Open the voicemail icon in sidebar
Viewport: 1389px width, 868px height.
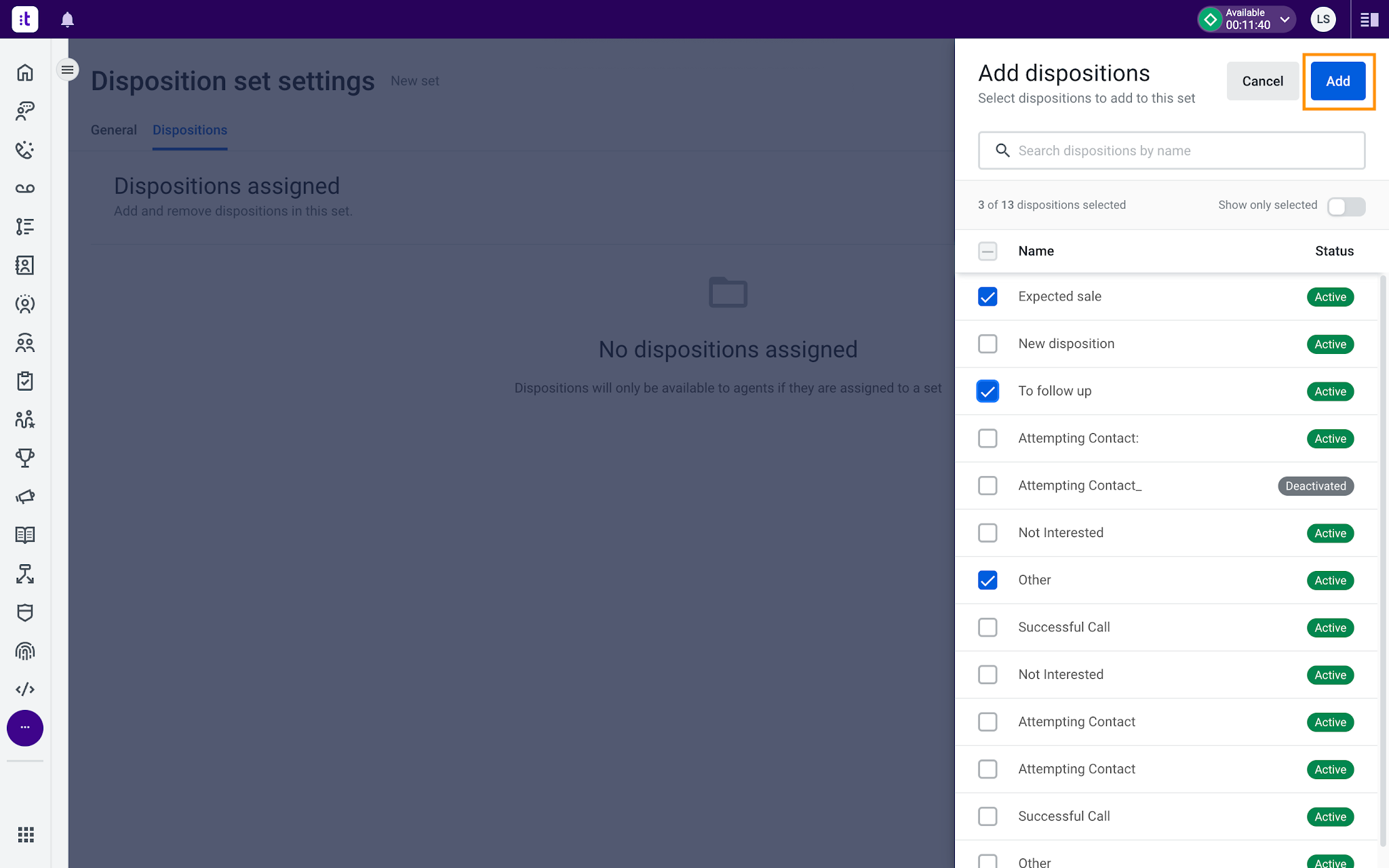tap(25, 189)
